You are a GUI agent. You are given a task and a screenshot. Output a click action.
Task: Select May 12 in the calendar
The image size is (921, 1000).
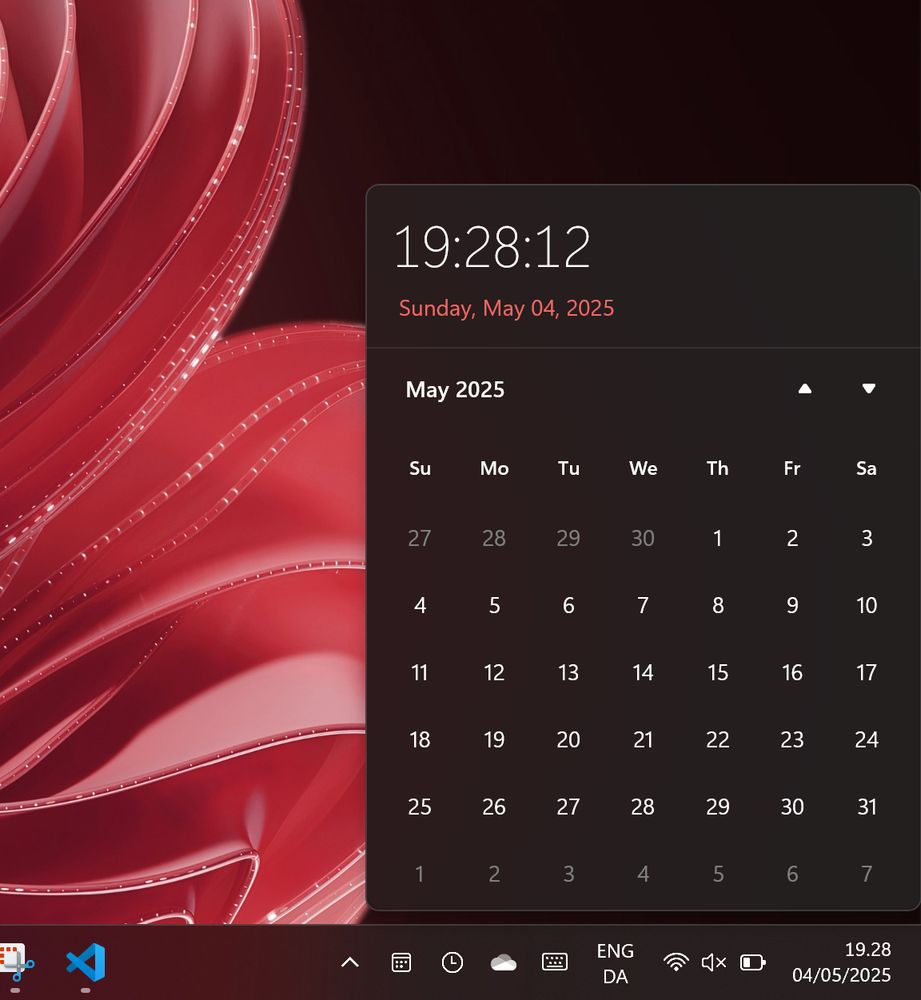[x=494, y=672]
